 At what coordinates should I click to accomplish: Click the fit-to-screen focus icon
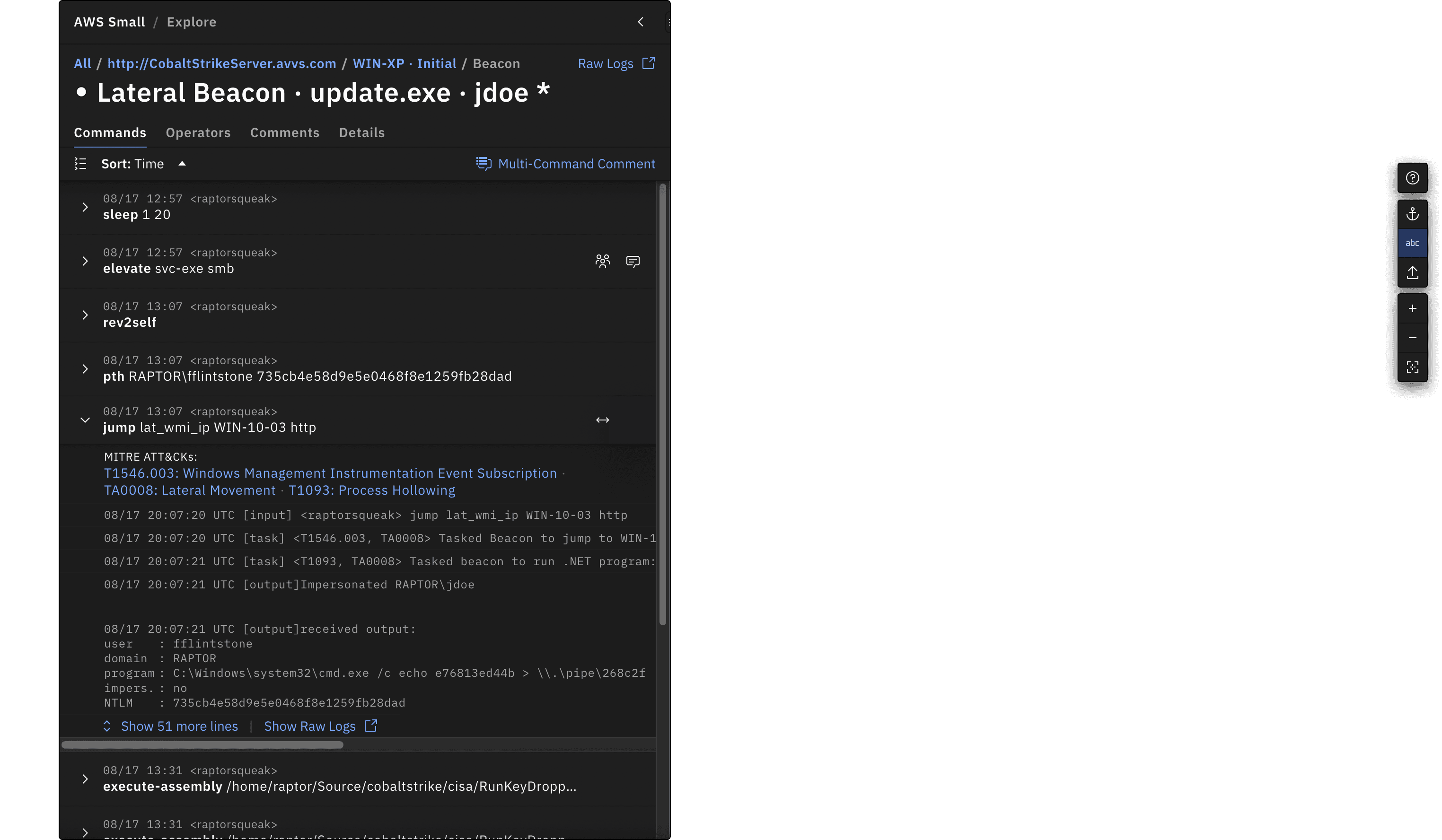coord(1412,367)
